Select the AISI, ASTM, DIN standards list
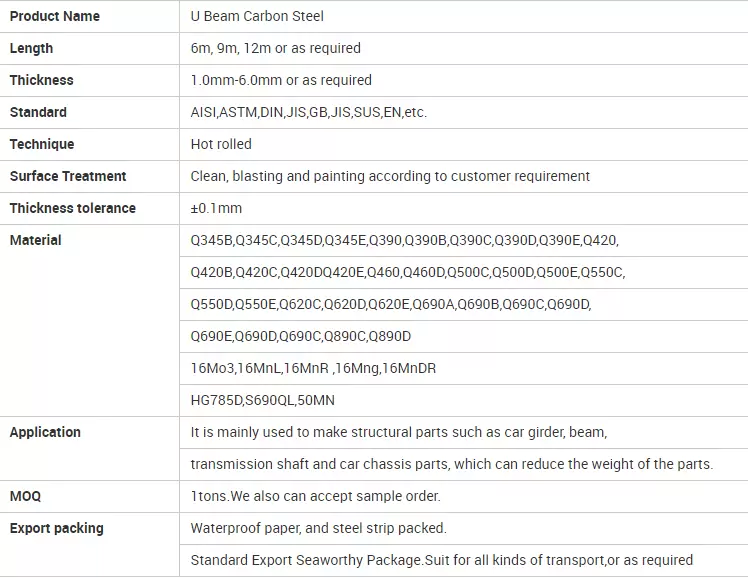 tap(308, 112)
